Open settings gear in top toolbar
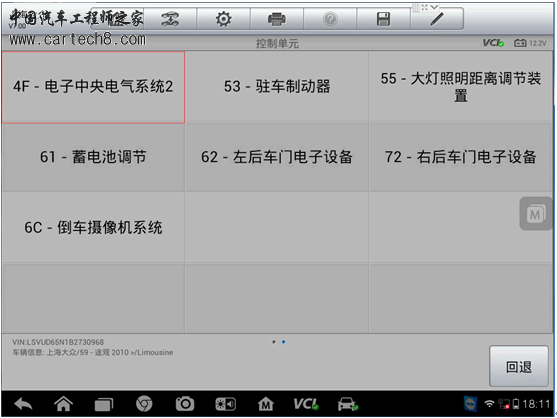Screen dimensions: 557x418 pyautogui.click(x=223, y=19)
